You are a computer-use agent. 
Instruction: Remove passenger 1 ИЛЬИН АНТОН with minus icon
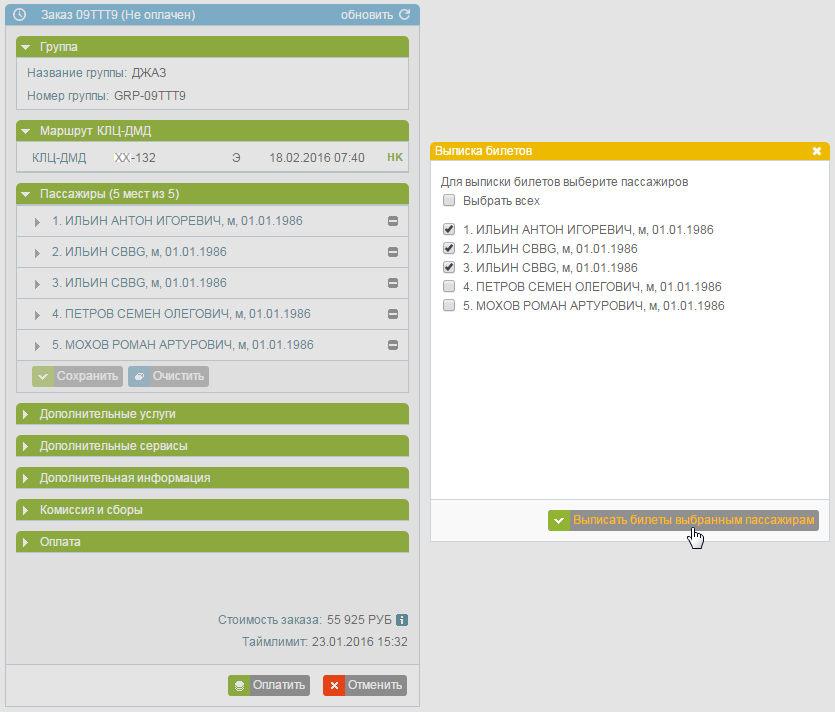[x=393, y=221]
